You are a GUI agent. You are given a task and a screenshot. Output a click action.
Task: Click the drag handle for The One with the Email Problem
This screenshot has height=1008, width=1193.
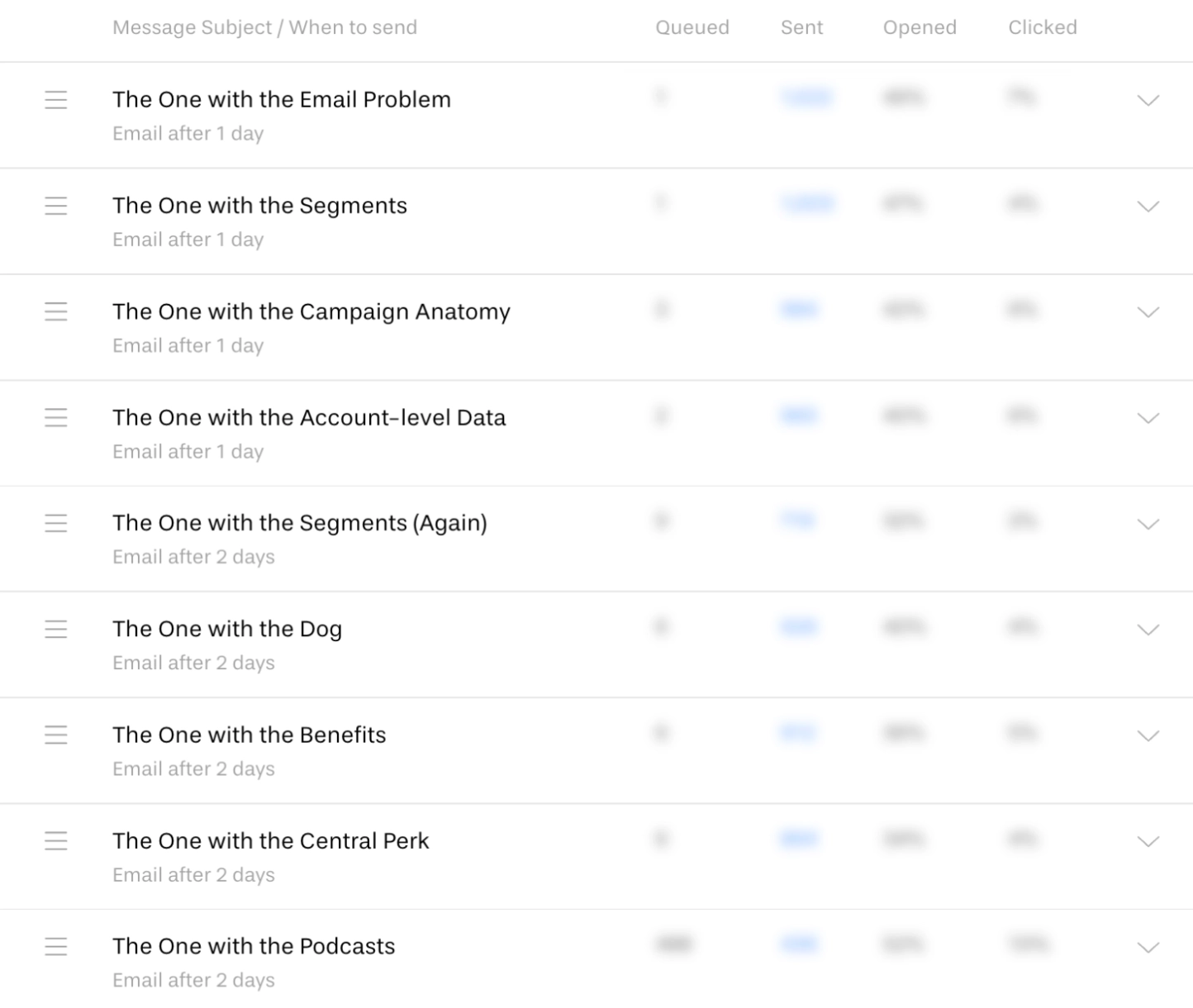click(56, 100)
